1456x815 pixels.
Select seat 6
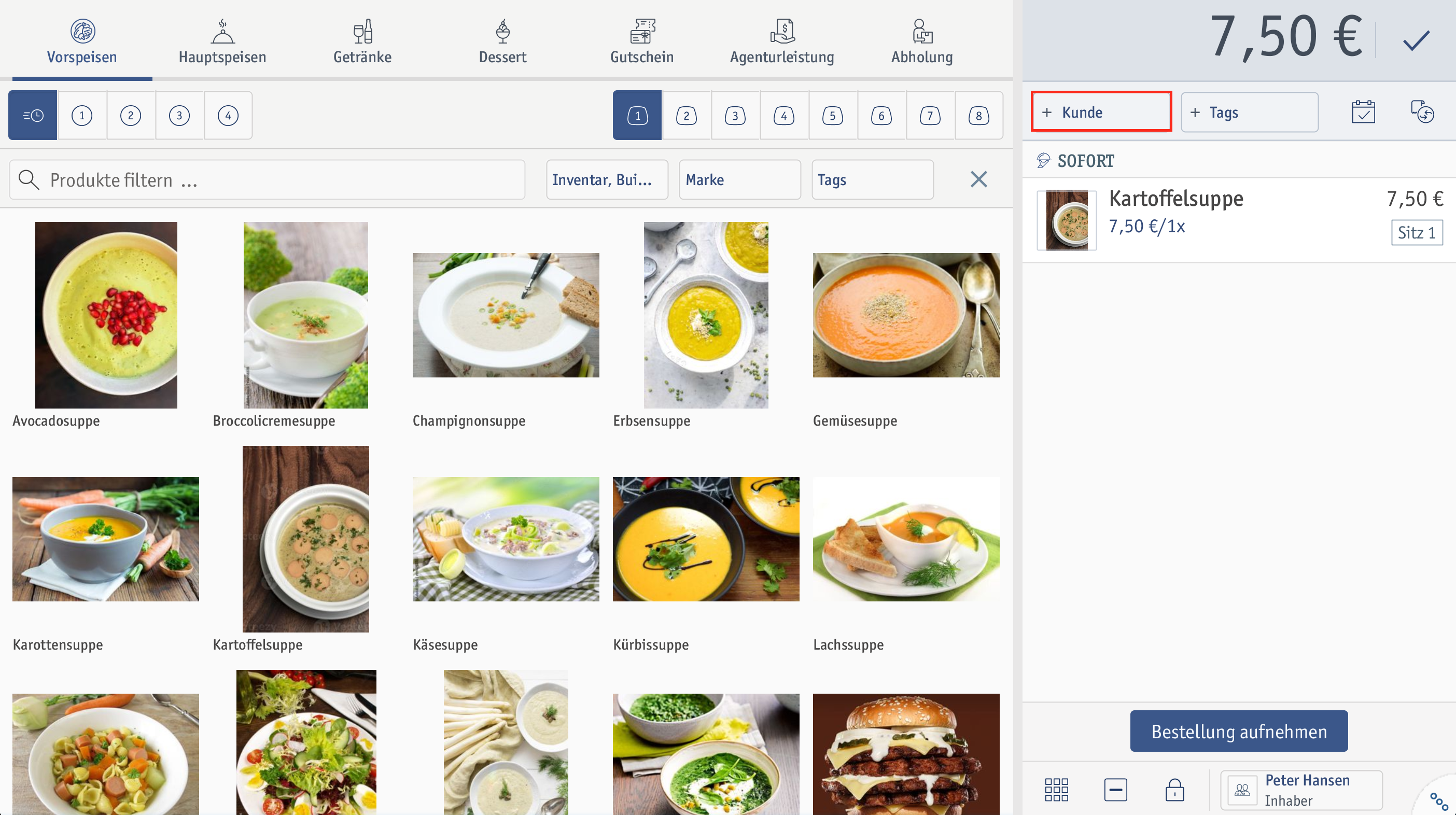coord(881,115)
